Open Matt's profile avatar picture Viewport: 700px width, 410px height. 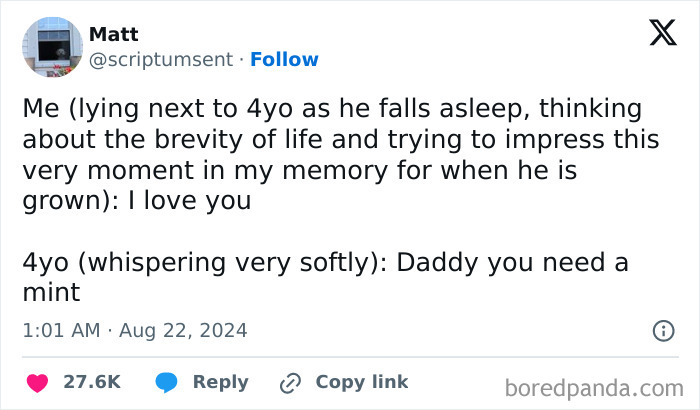click(x=52, y=47)
